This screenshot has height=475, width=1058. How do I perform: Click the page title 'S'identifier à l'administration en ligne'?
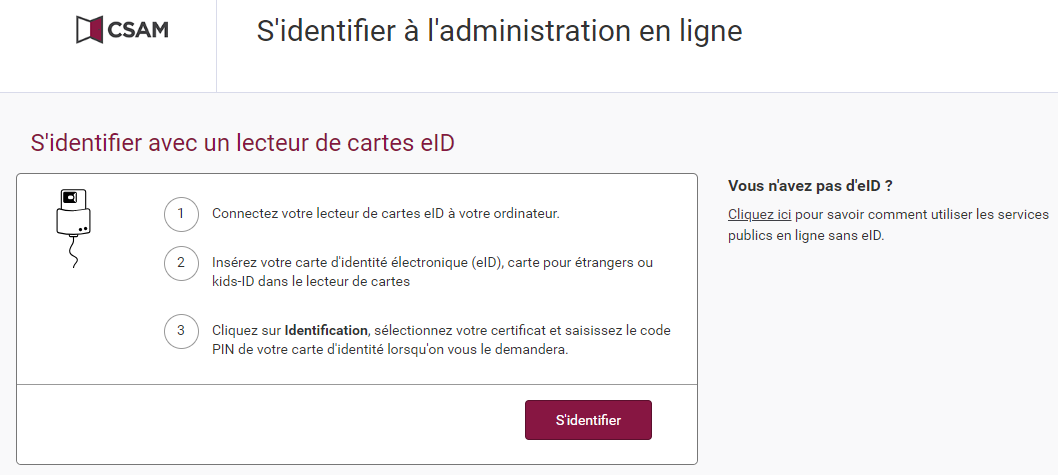499,31
